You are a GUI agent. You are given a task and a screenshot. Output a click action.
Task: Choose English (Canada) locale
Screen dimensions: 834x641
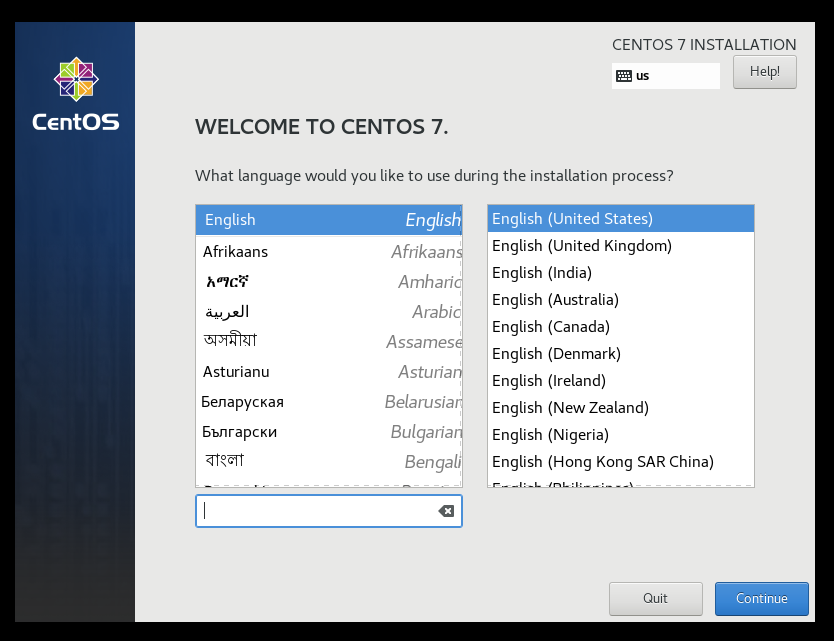point(621,327)
